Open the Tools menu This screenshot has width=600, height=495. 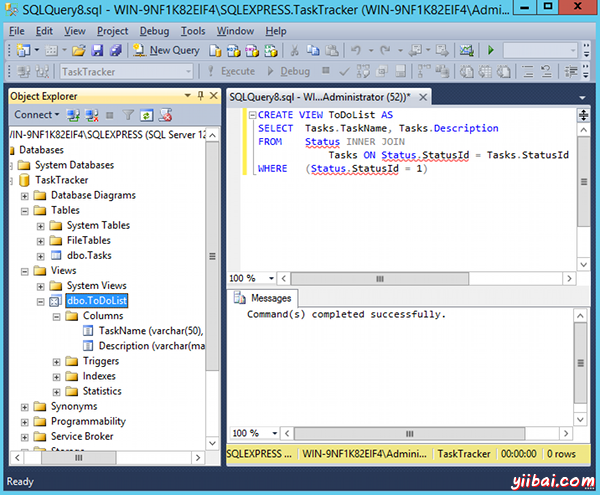coord(193,31)
